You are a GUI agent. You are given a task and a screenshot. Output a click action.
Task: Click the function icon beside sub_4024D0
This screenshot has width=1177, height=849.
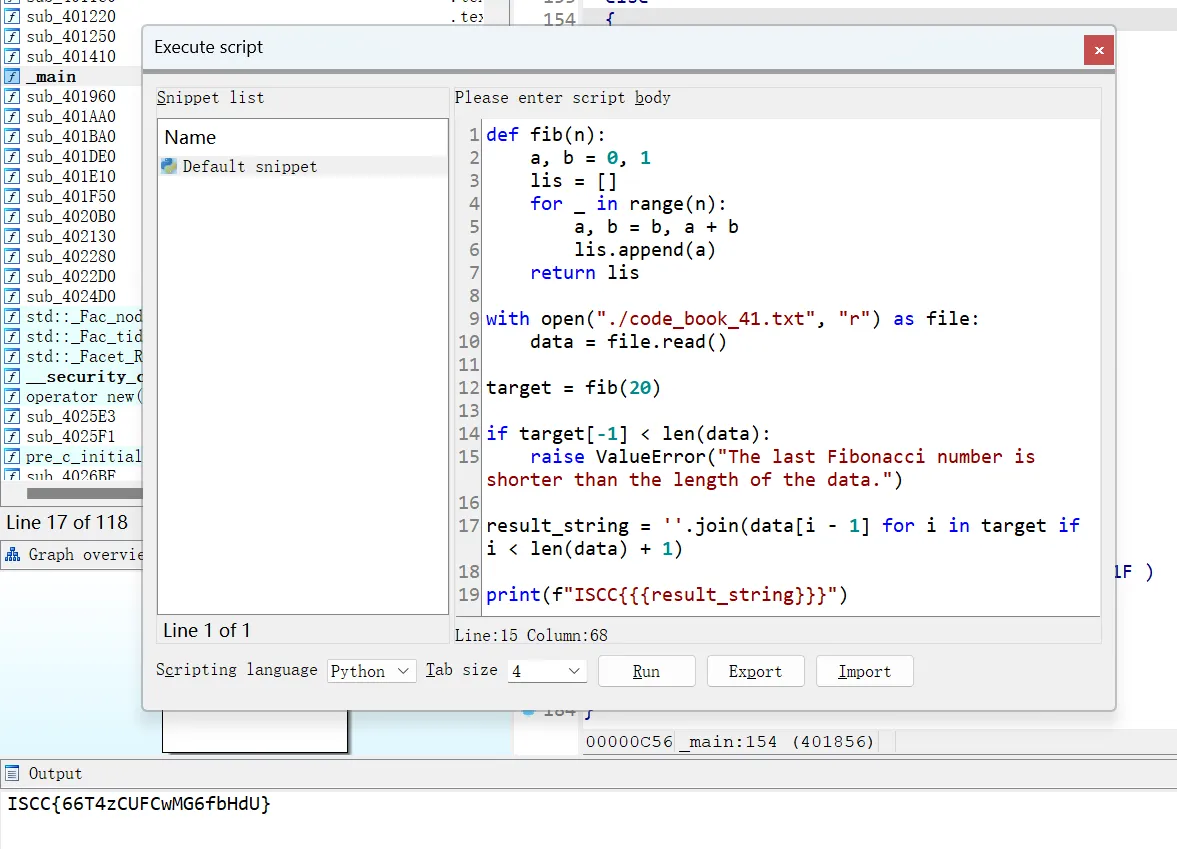12,297
